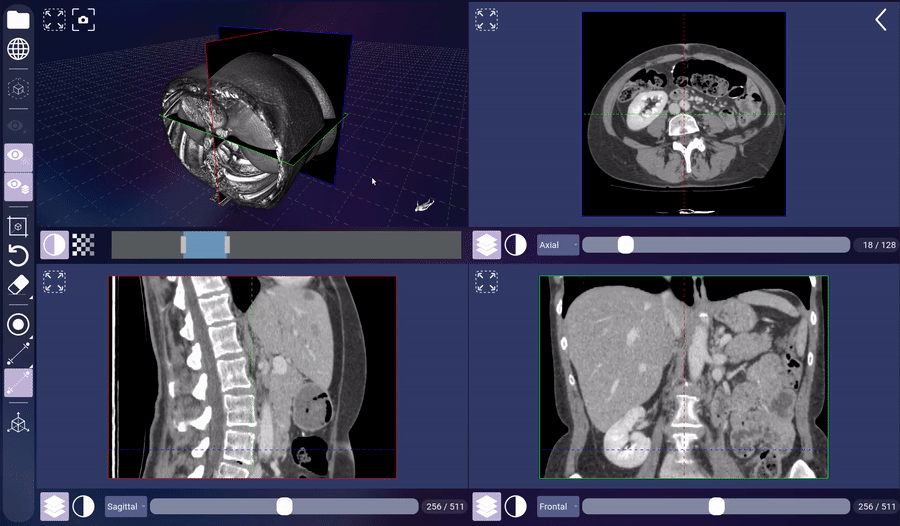Click the sagittal CT slice image
900x526 pixels.
pos(253,377)
